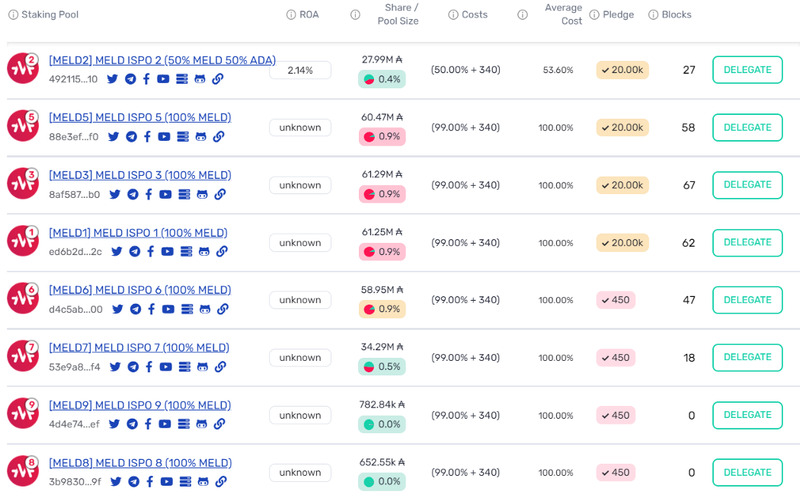Open MELD7 ISPO 7 pool link
This screenshot has width=800, height=501.
139,347
